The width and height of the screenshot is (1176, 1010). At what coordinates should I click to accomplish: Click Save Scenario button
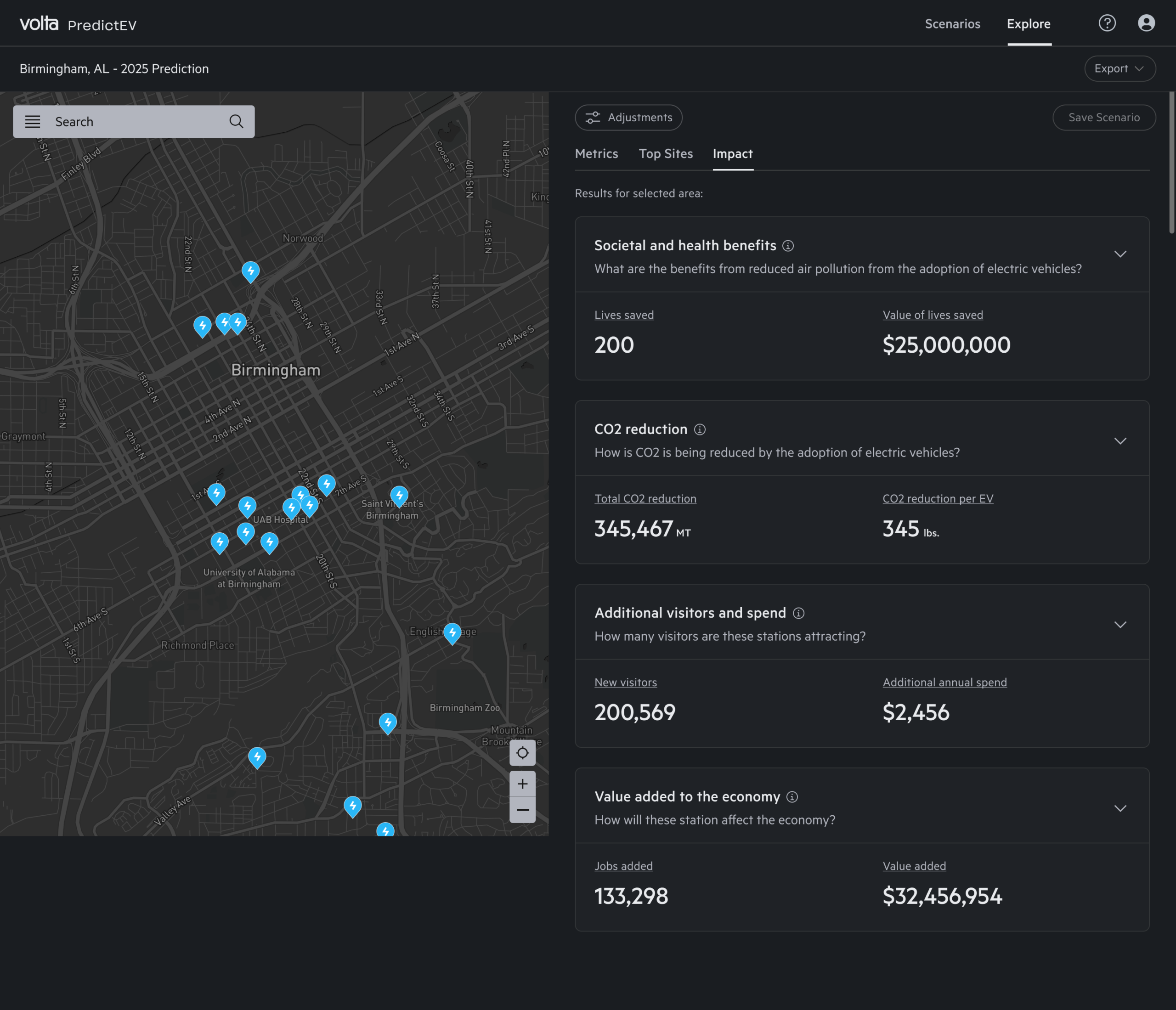1104,118
